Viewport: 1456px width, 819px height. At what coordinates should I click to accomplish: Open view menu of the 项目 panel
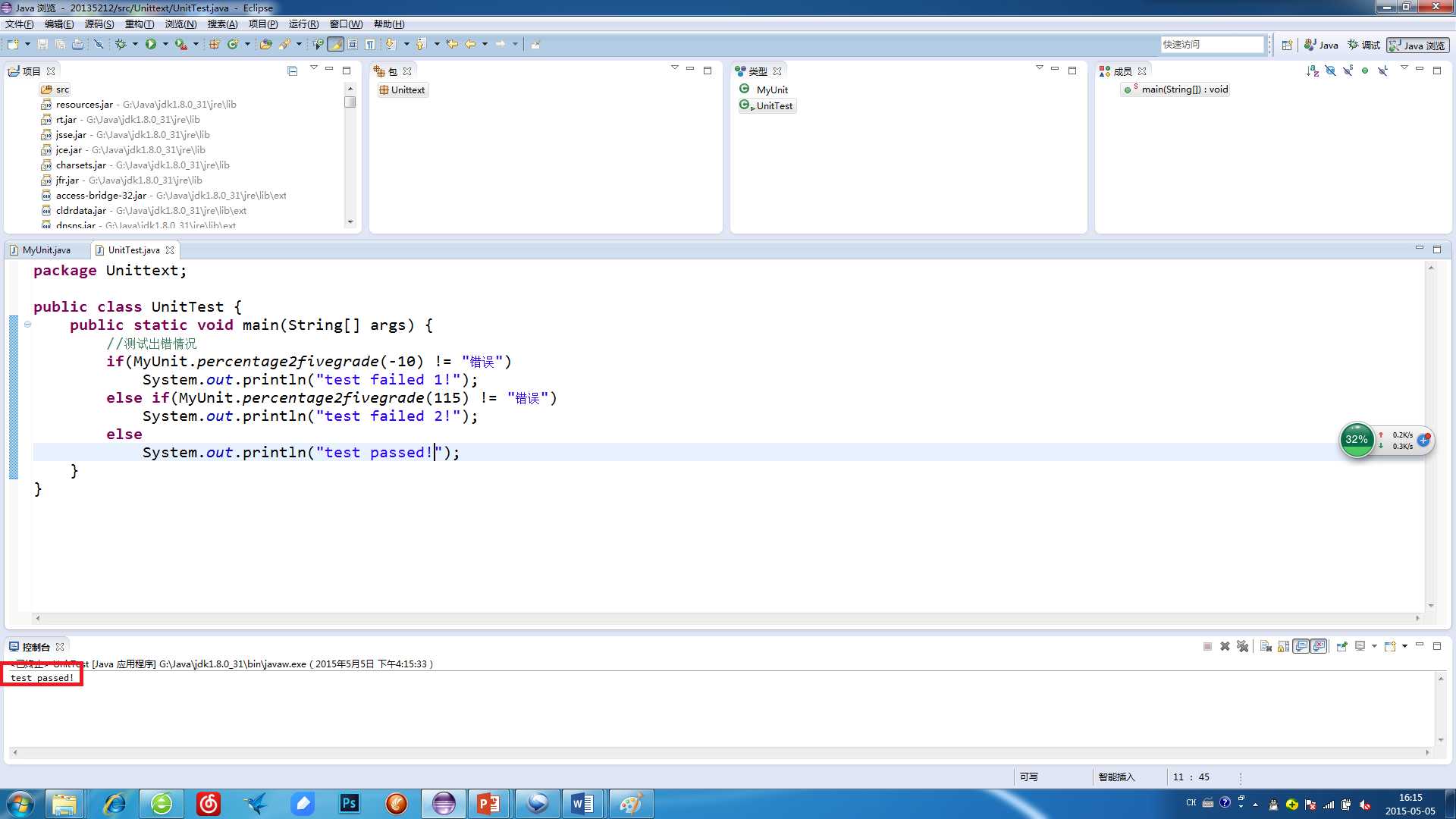pyautogui.click(x=313, y=68)
